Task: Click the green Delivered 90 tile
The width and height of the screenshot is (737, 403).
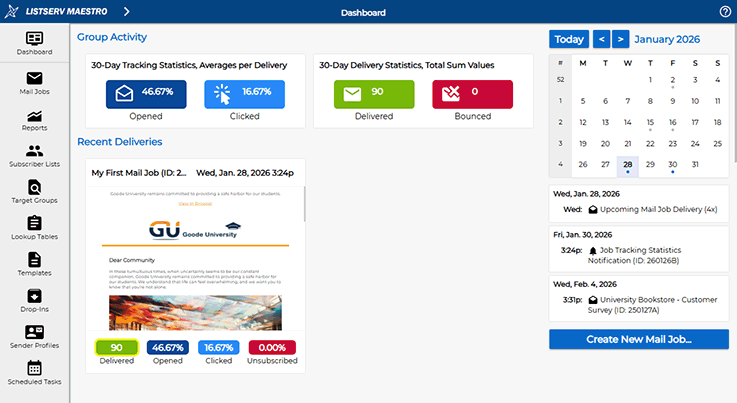Action: tap(371, 94)
